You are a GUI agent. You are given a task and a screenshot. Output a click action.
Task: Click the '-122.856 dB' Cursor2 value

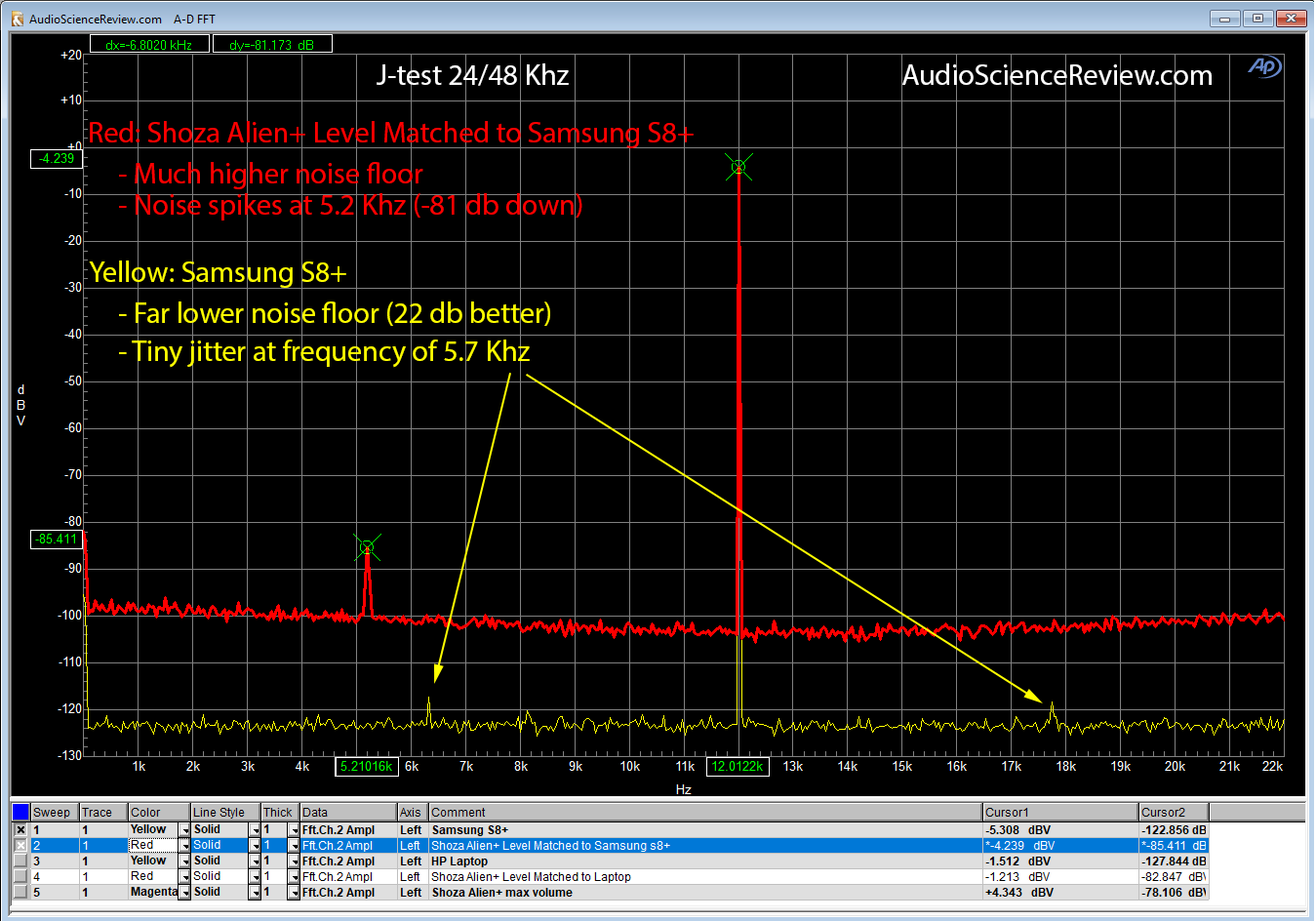click(1174, 830)
